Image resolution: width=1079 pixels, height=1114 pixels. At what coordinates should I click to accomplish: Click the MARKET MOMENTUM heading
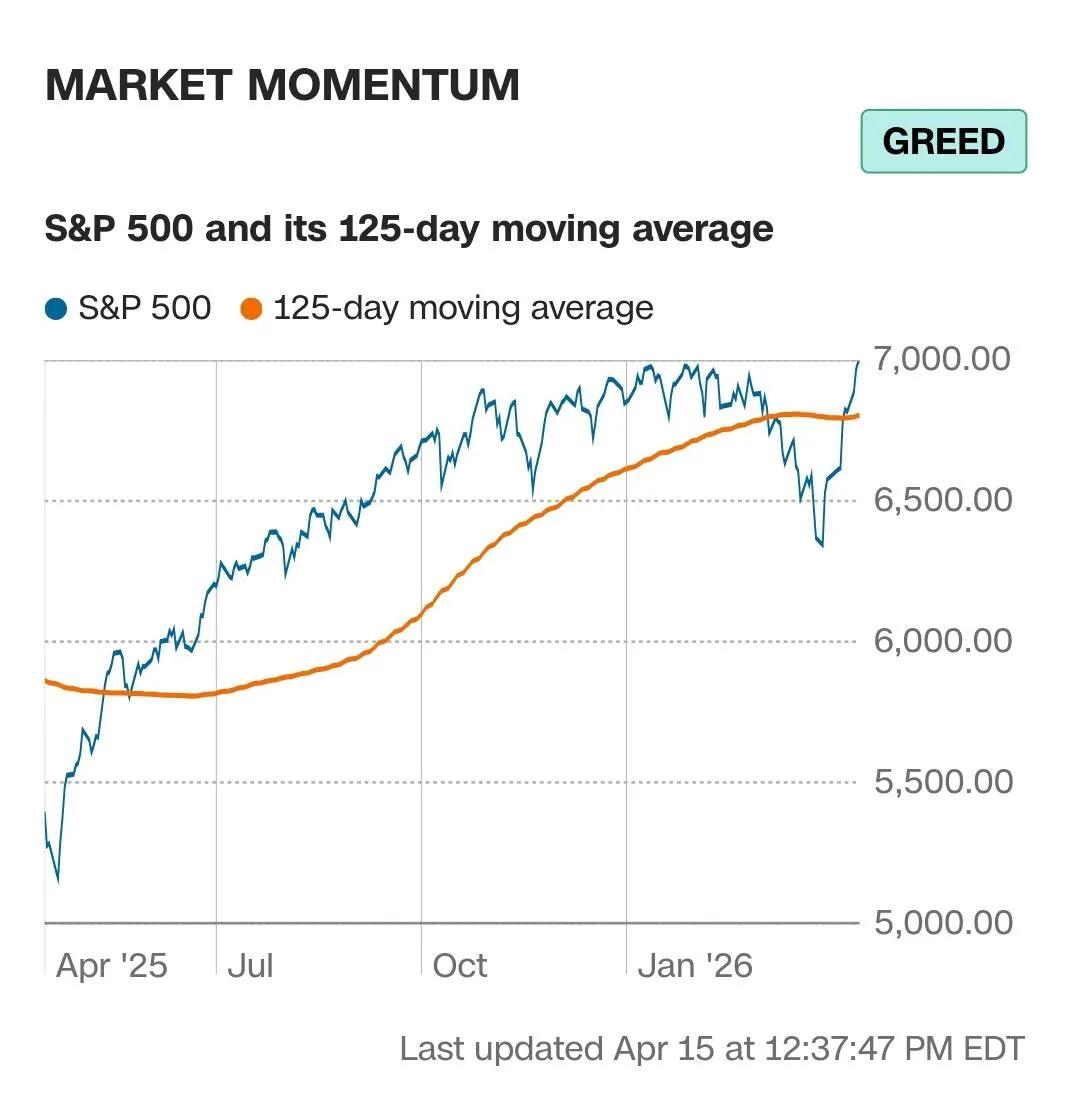click(282, 86)
